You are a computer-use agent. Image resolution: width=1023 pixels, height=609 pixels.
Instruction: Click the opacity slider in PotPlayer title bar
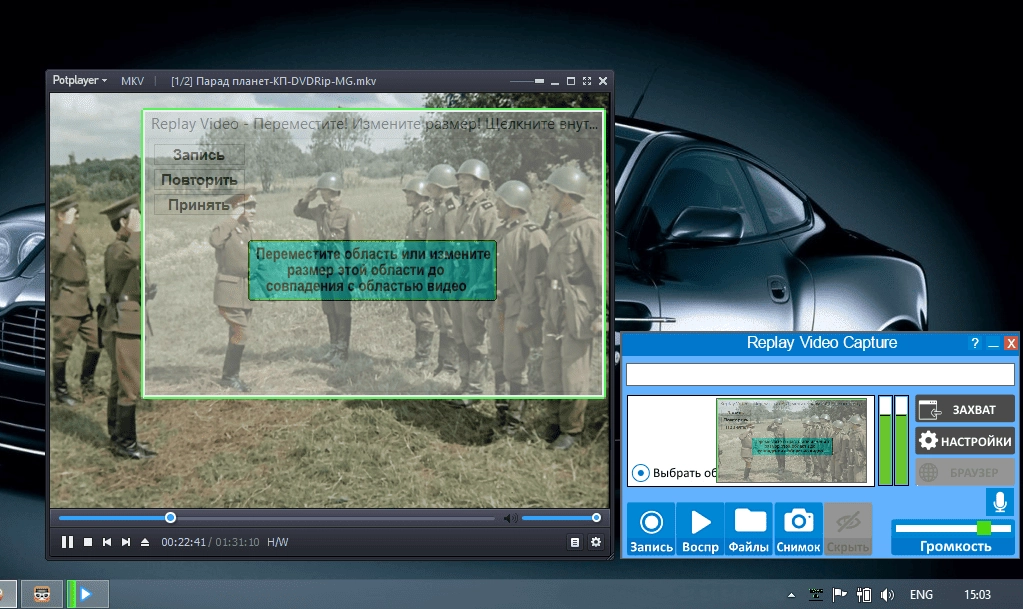click(527, 81)
